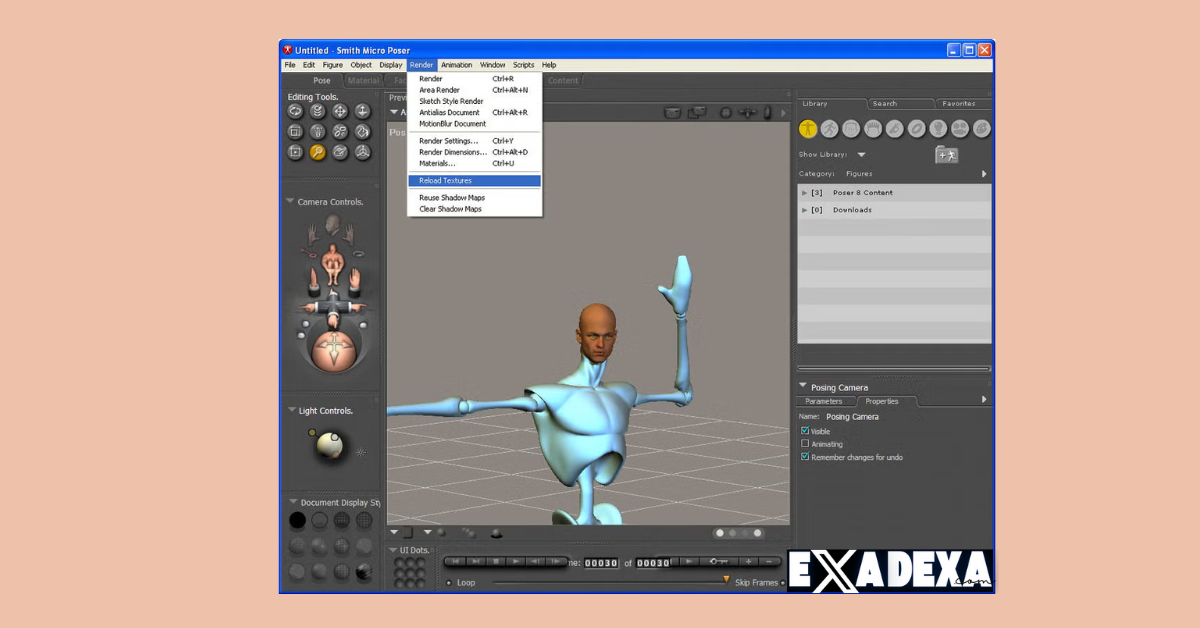Open the Figures library category icon
1200x628 pixels.
point(808,128)
